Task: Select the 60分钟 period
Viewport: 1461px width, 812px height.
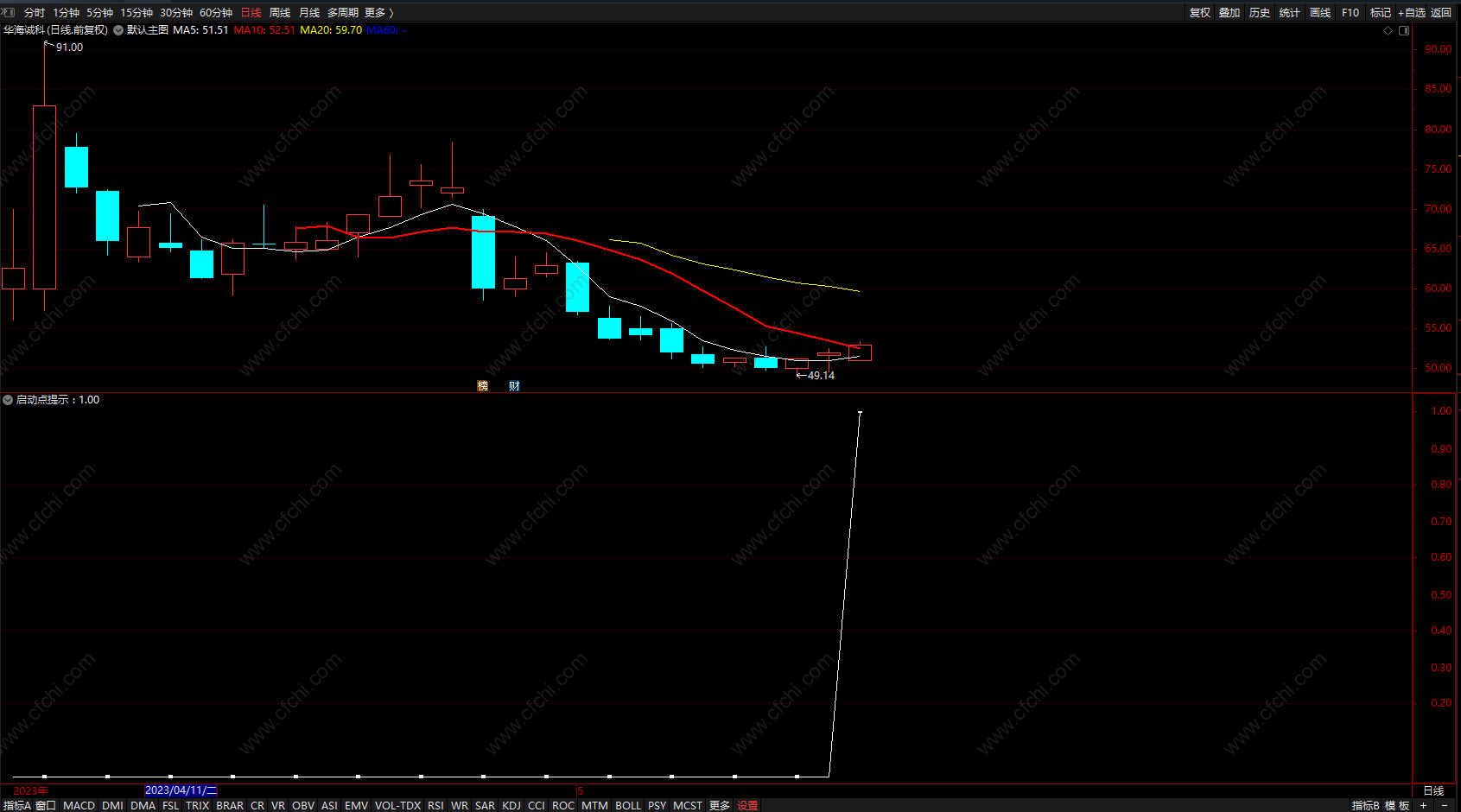Action: [x=216, y=13]
